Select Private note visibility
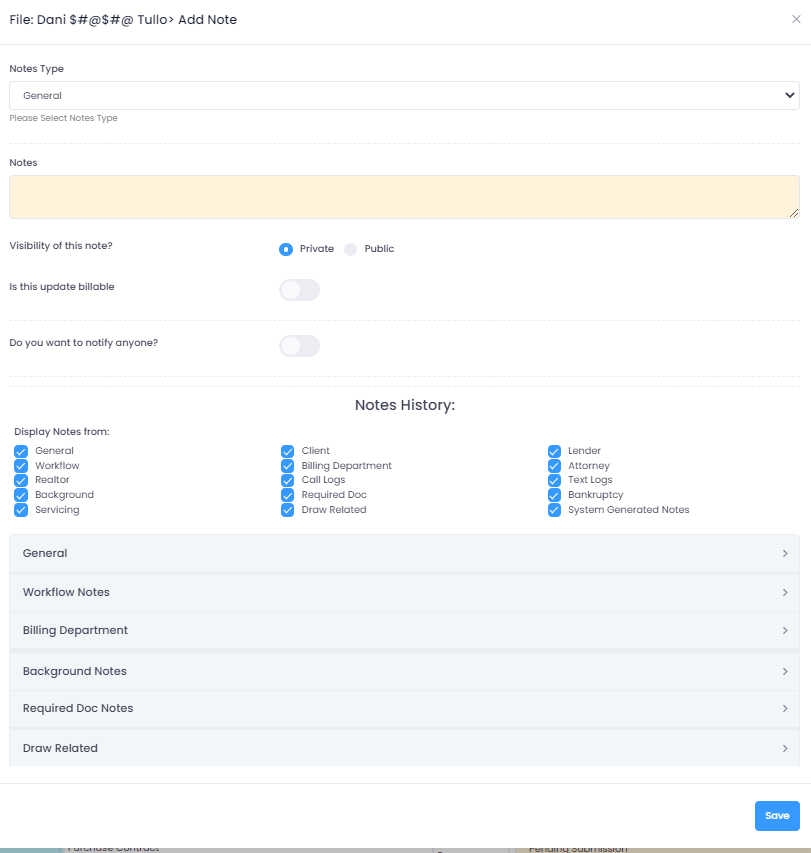The width and height of the screenshot is (811, 853). point(285,249)
